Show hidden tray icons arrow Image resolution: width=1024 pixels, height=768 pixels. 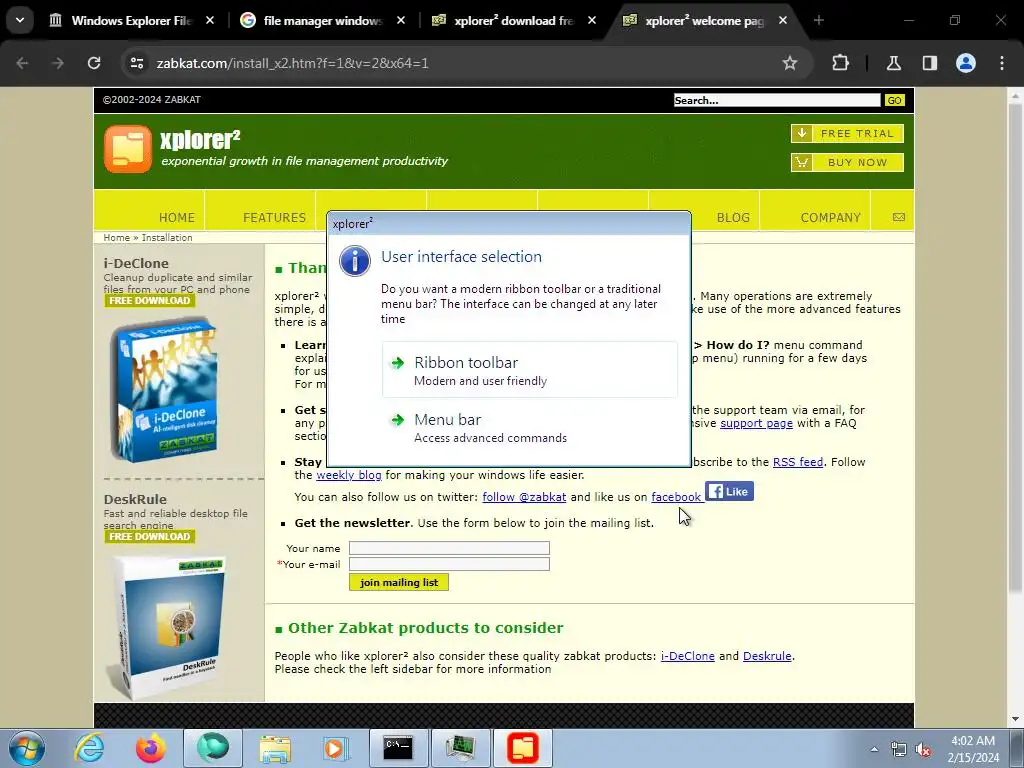[874, 749]
